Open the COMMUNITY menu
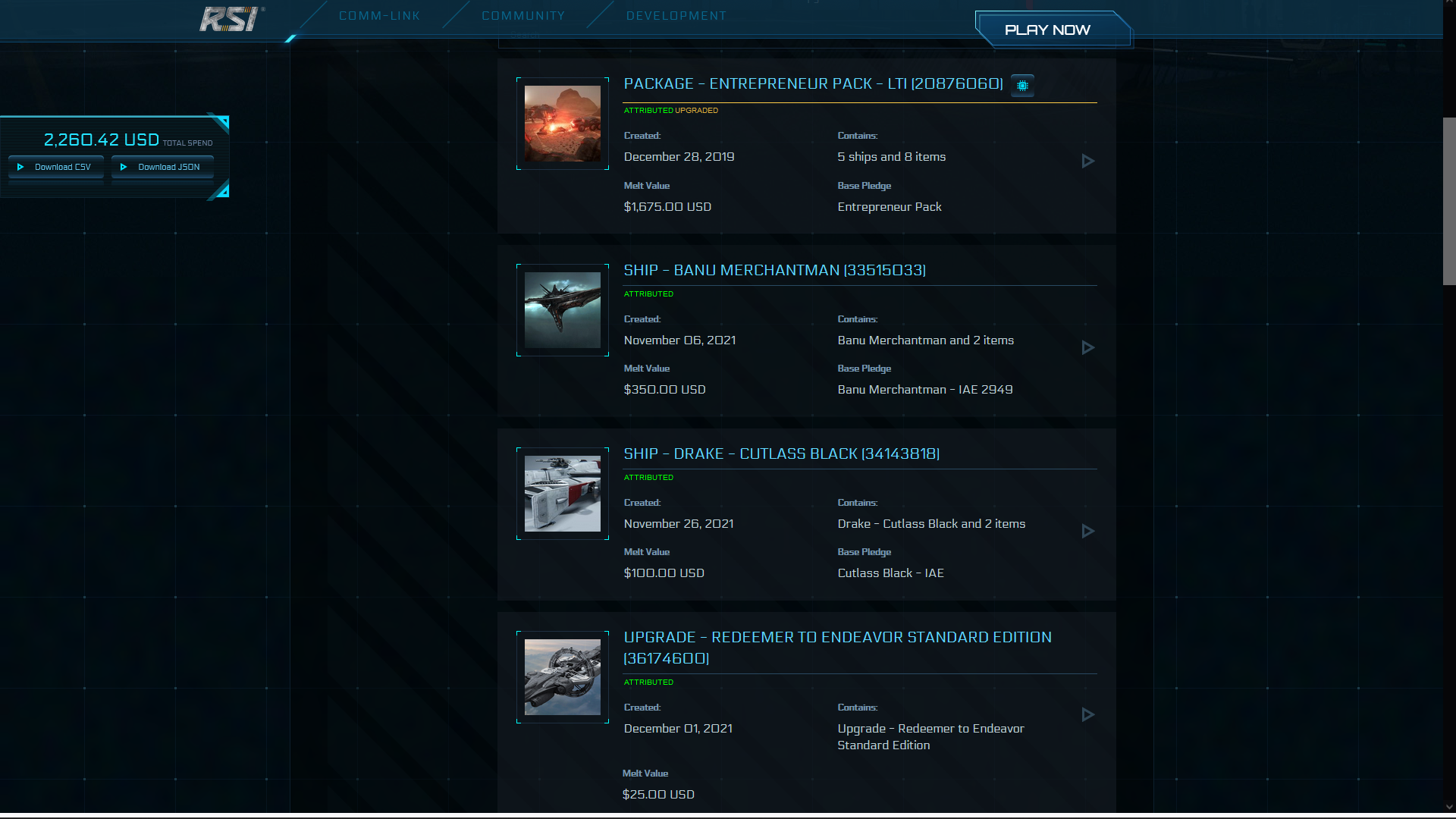The width and height of the screenshot is (1456, 819). 523,16
